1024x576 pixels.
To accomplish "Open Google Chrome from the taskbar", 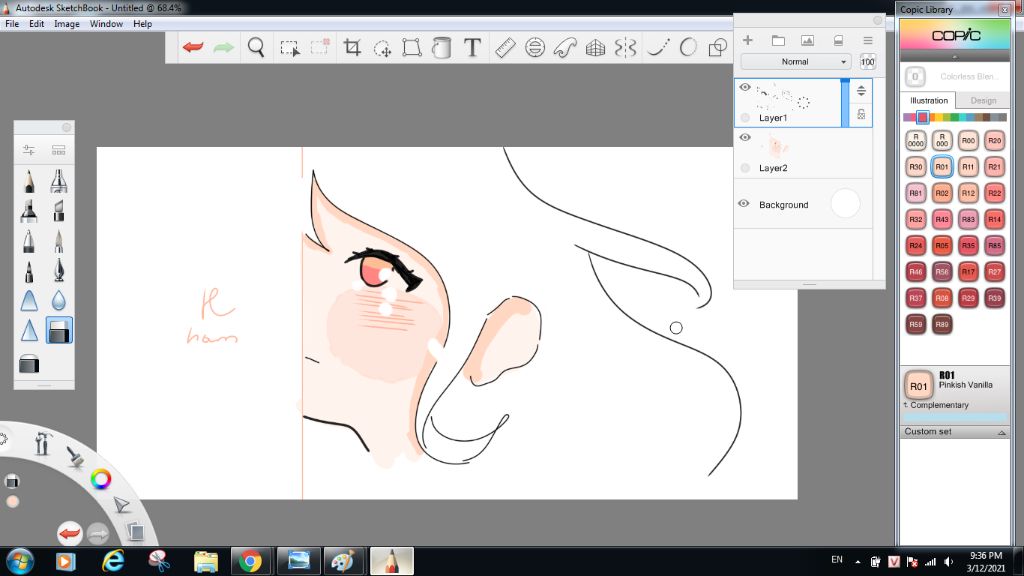I will click(x=250, y=561).
